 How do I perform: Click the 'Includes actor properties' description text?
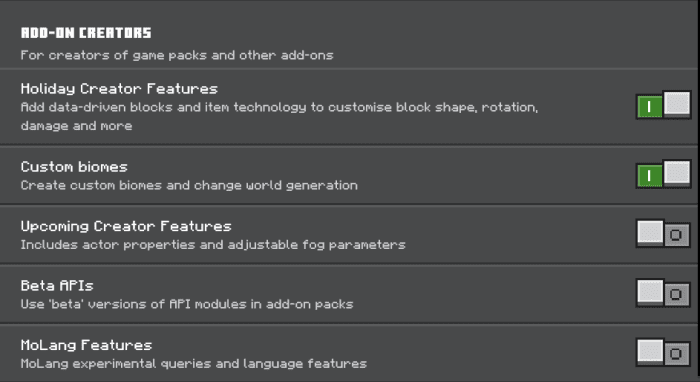[x=213, y=245]
